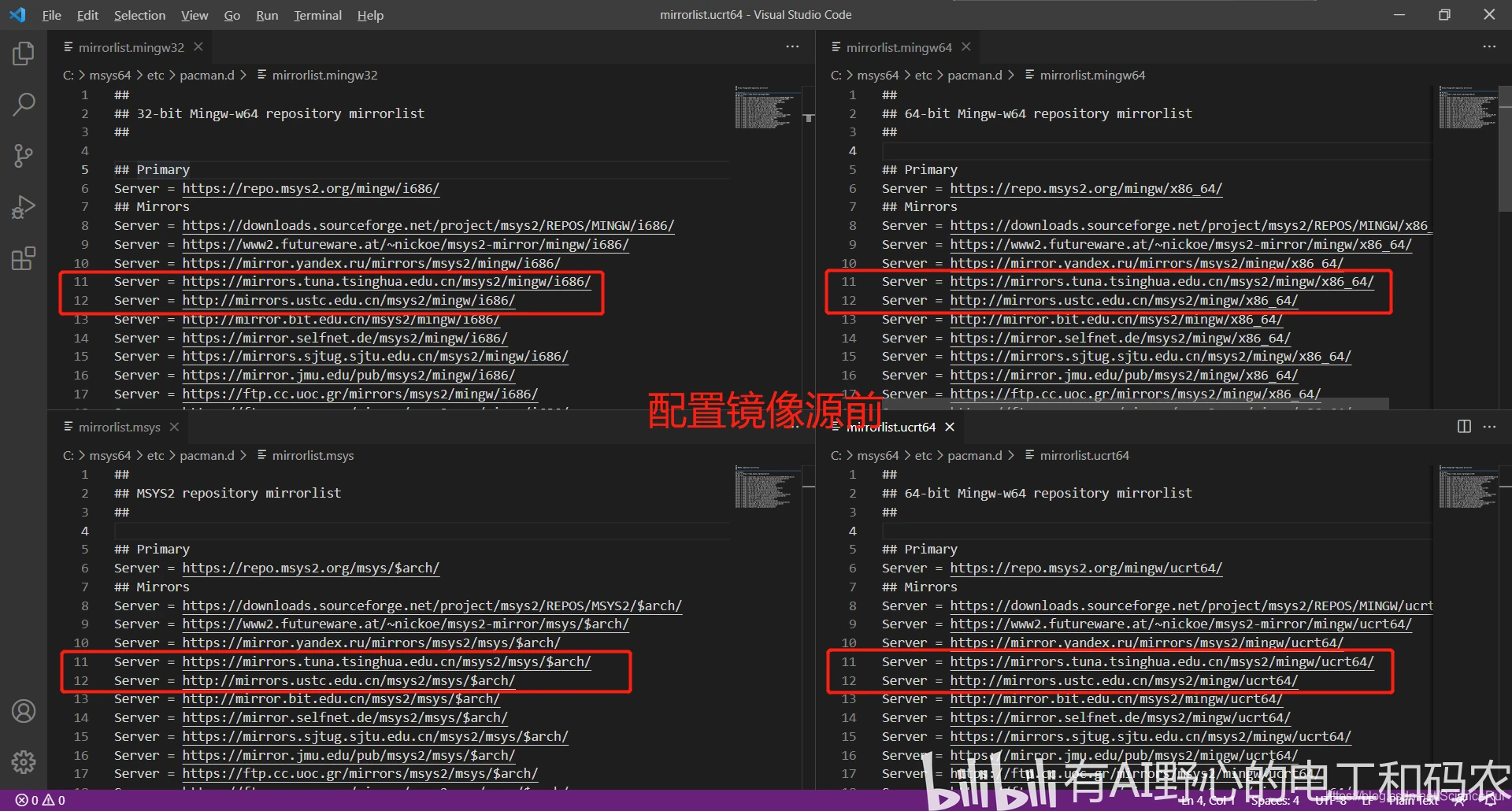Open the Help menu
This screenshot has height=811, width=1512.
click(x=370, y=15)
